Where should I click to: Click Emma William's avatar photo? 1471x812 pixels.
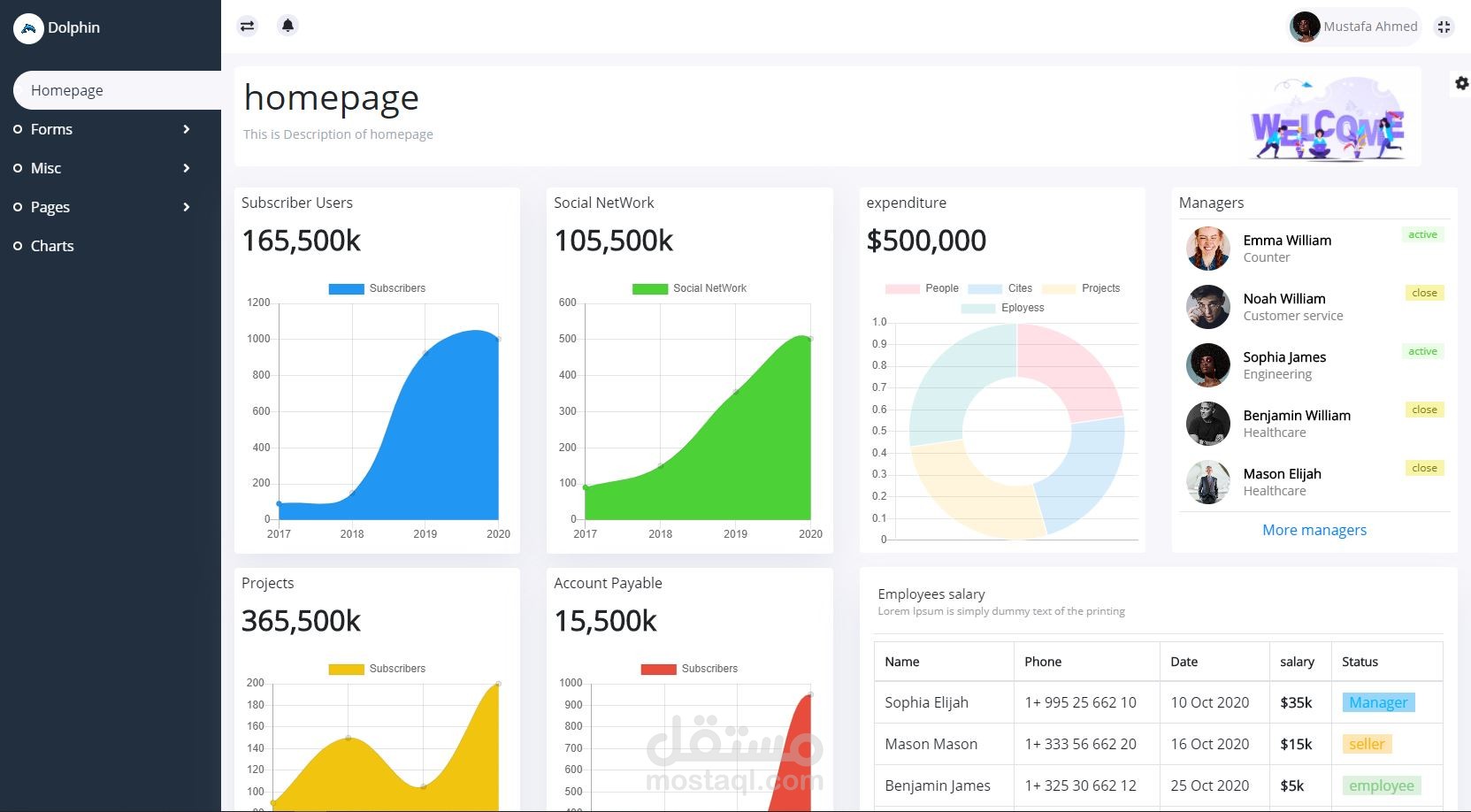click(x=1208, y=249)
